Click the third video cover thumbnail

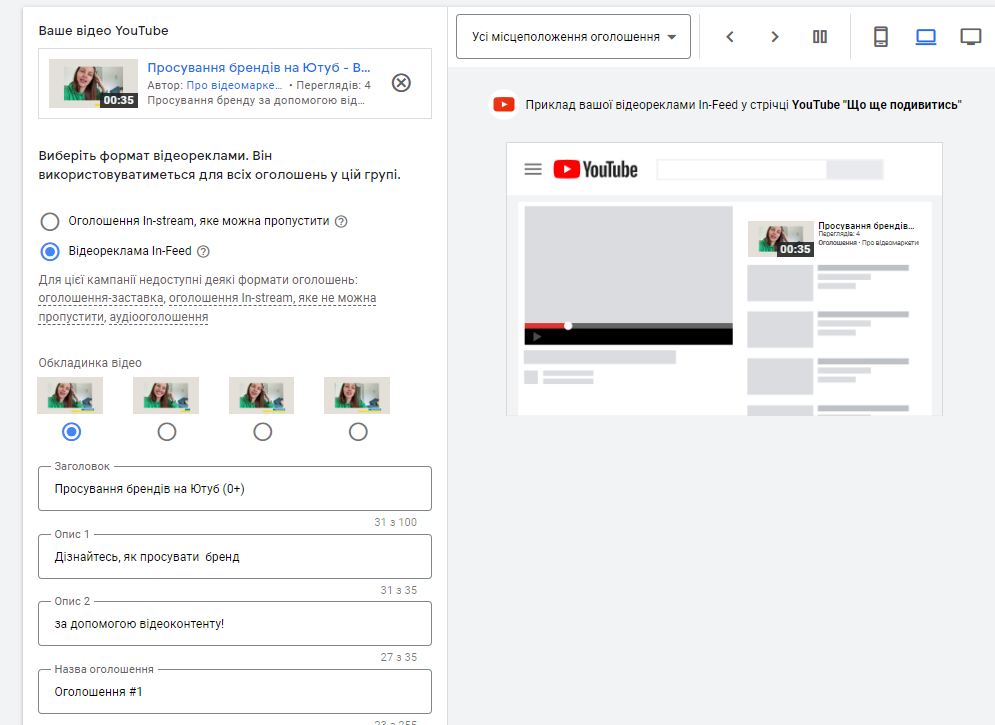tap(261, 395)
